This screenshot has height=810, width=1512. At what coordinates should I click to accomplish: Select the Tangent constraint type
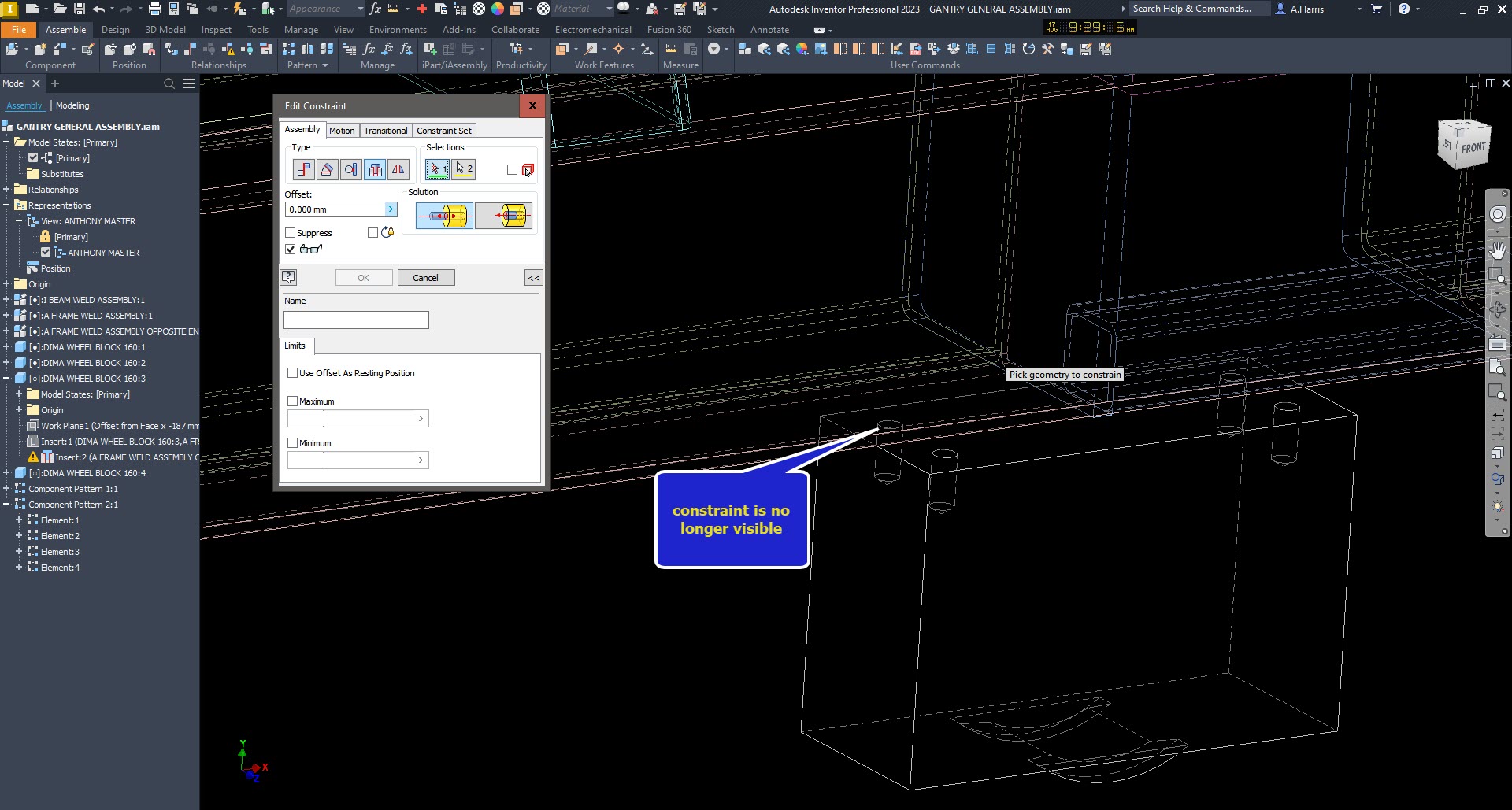click(x=351, y=169)
